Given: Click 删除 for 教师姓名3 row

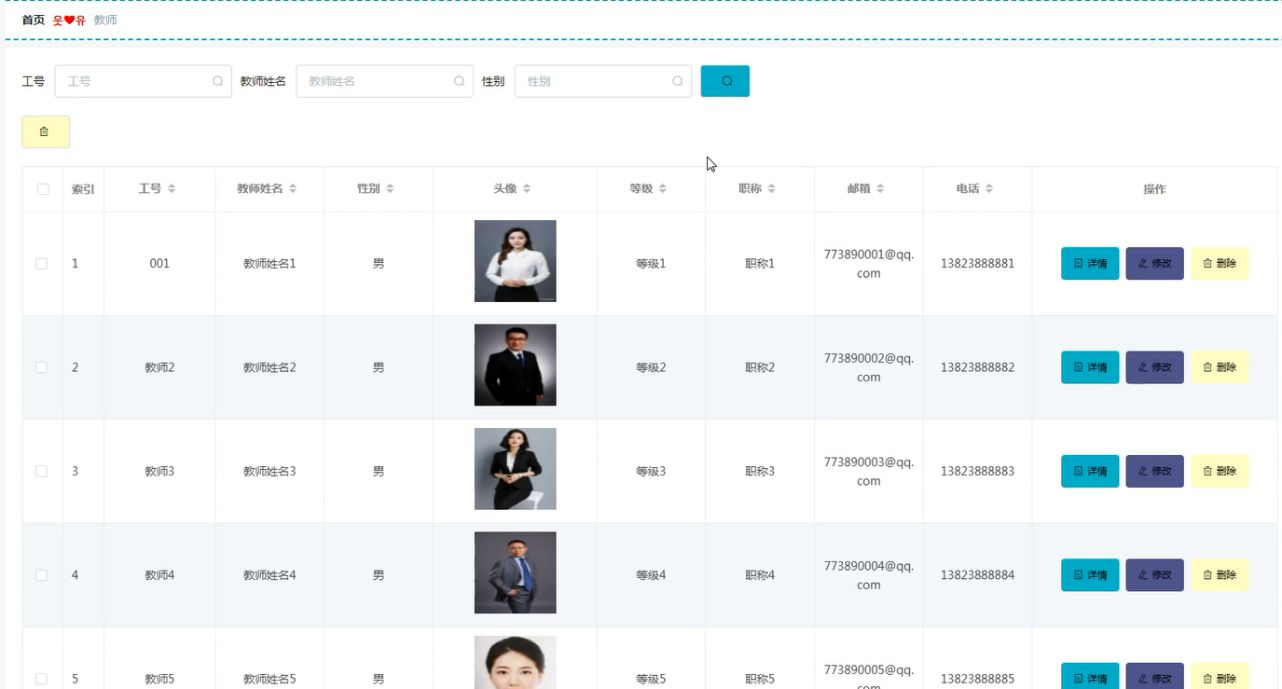Looking at the screenshot, I should coord(1220,471).
